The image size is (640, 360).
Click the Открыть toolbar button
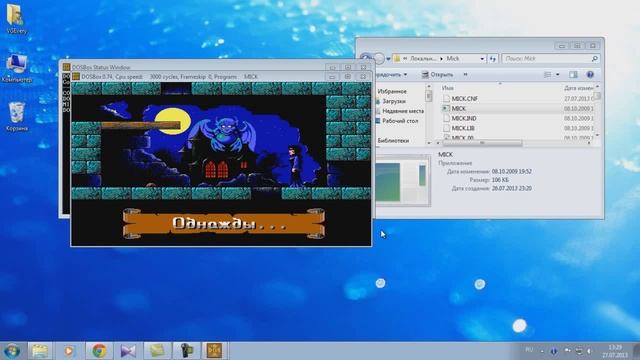point(437,75)
